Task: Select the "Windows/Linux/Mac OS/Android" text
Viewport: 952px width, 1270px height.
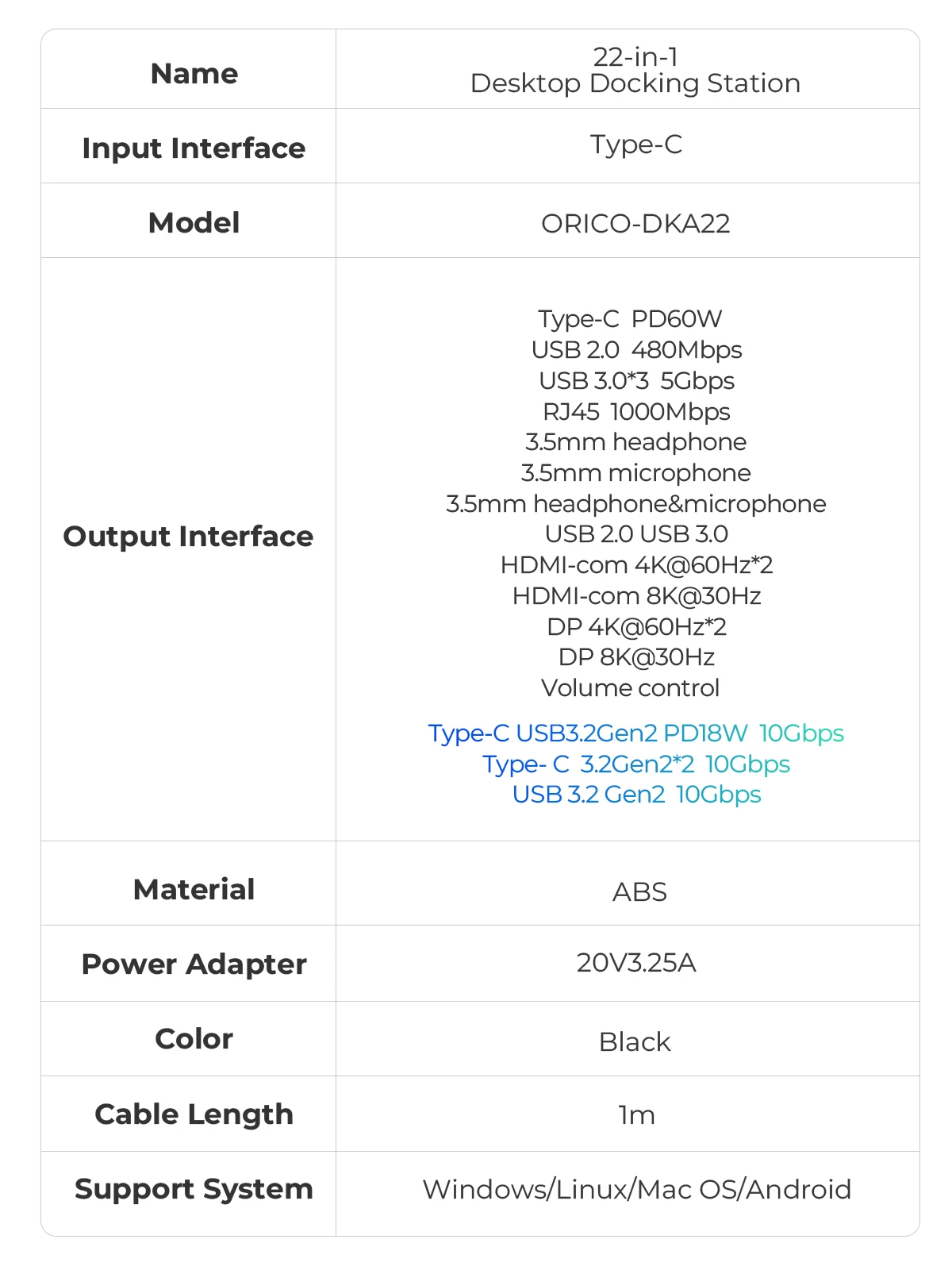Action: pos(636,1189)
